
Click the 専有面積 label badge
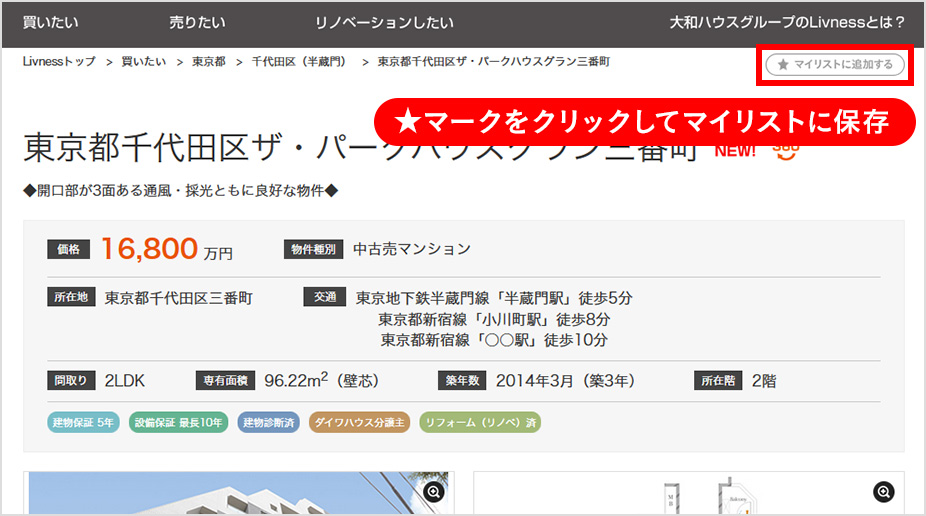tap(225, 381)
